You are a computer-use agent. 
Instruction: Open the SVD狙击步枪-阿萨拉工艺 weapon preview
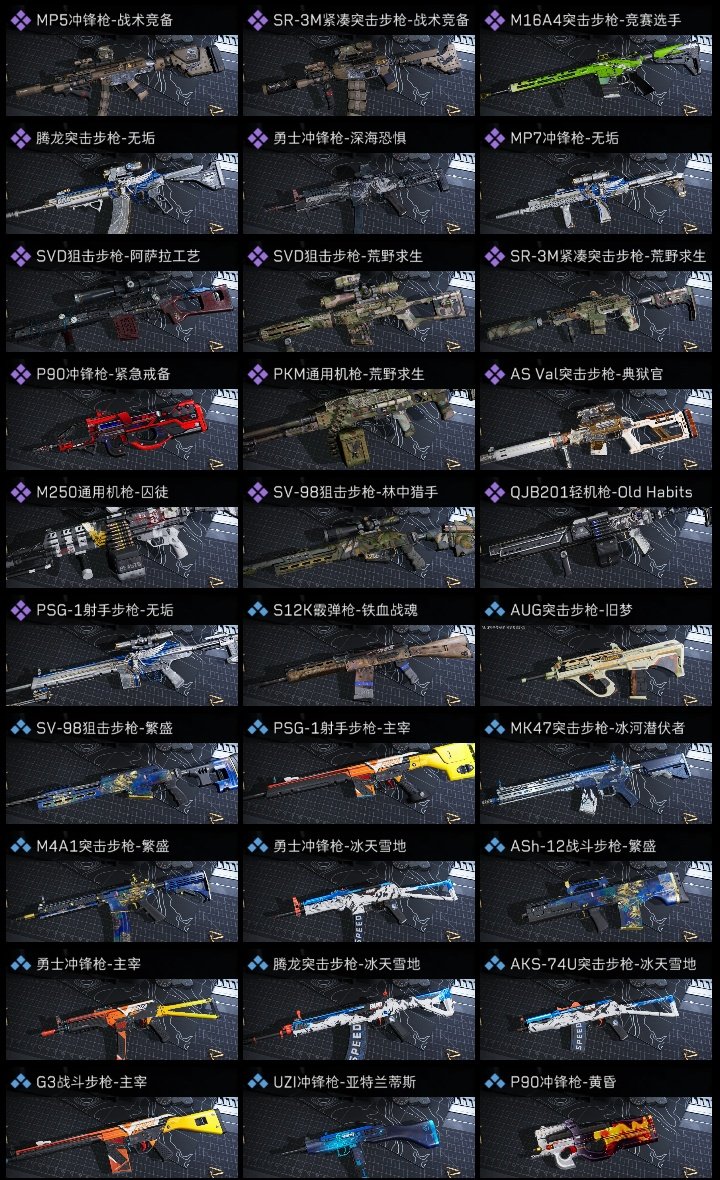122,312
